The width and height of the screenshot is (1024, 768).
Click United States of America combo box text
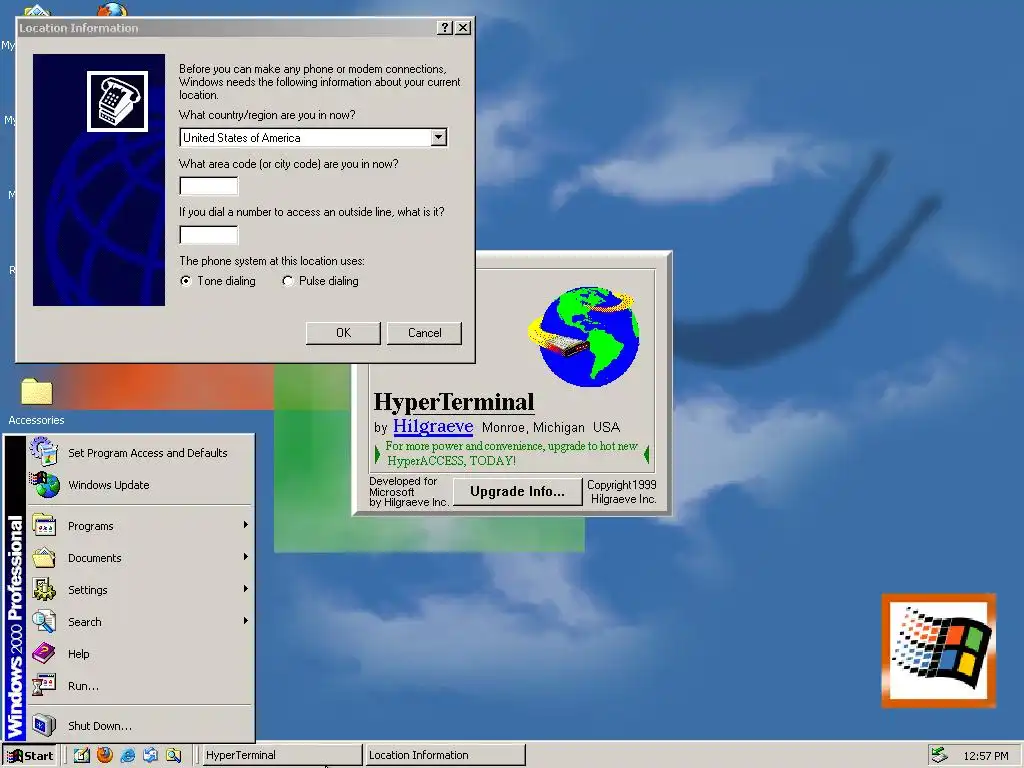coord(242,138)
